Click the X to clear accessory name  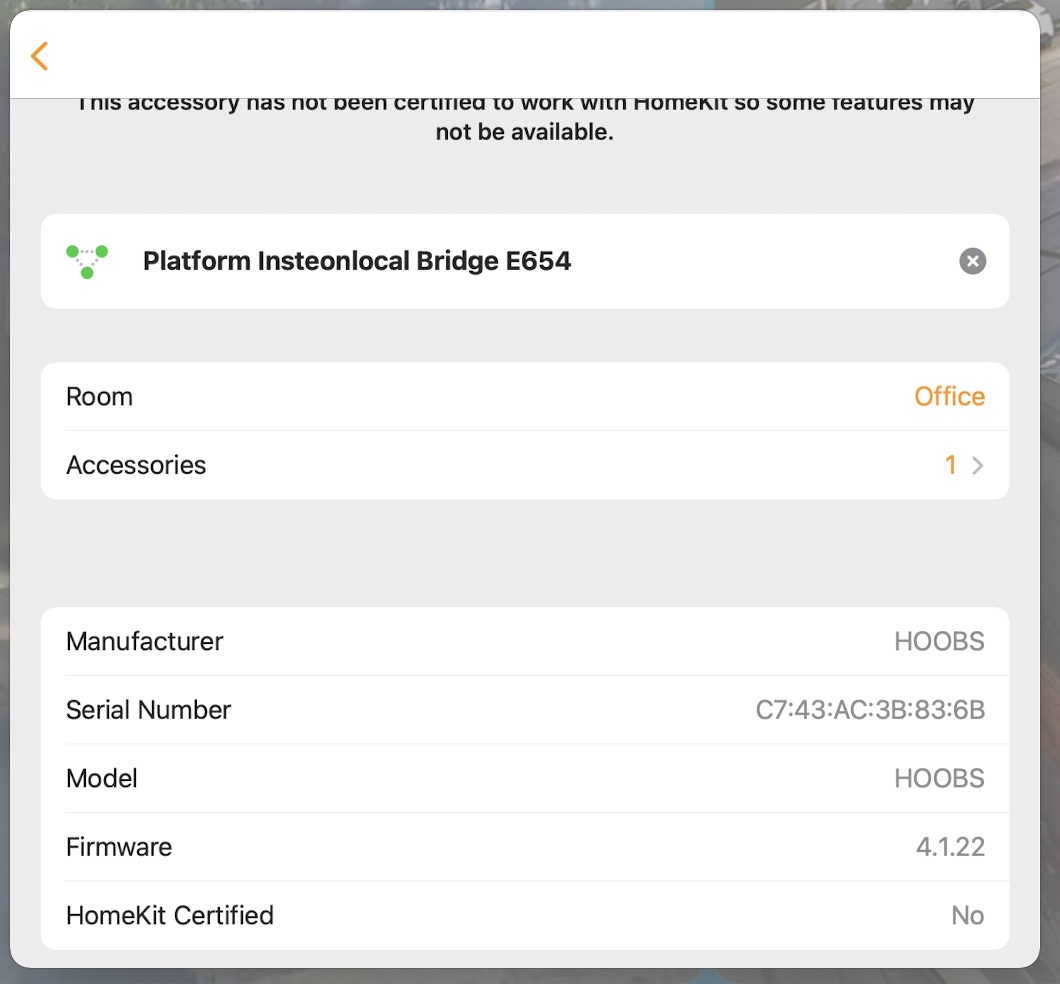[971, 261]
